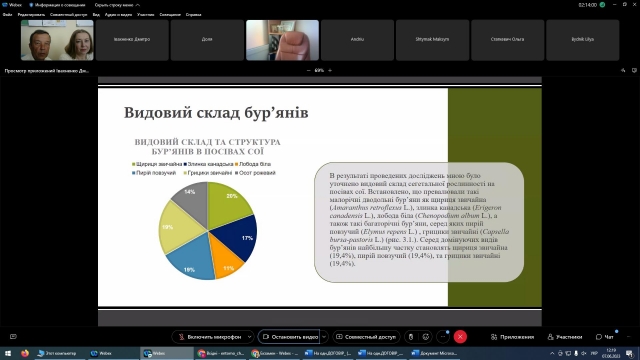Screen dimensions: 640x360
Task: Open video options dropdown arrow
Action: 324,337
